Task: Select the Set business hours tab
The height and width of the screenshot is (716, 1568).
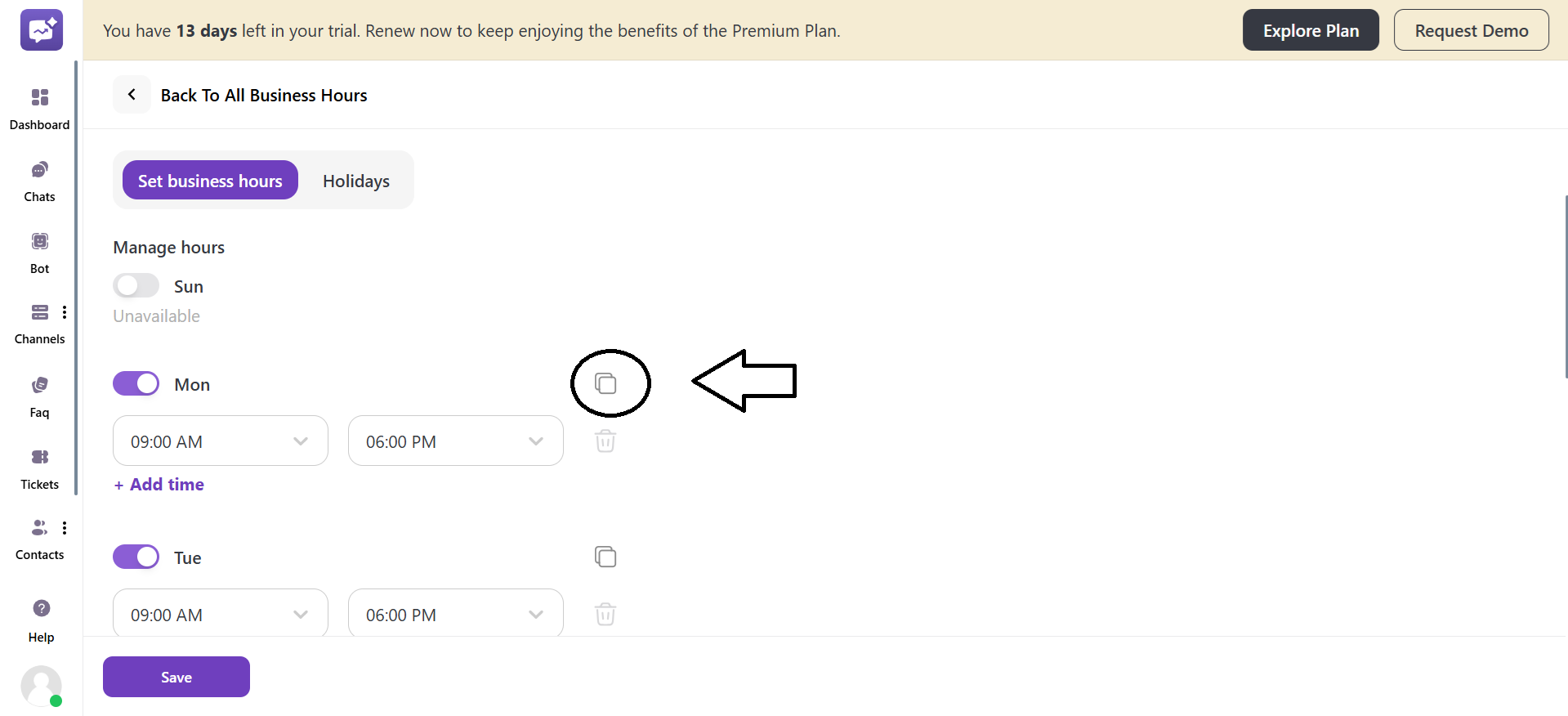Action: [x=209, y=181]
